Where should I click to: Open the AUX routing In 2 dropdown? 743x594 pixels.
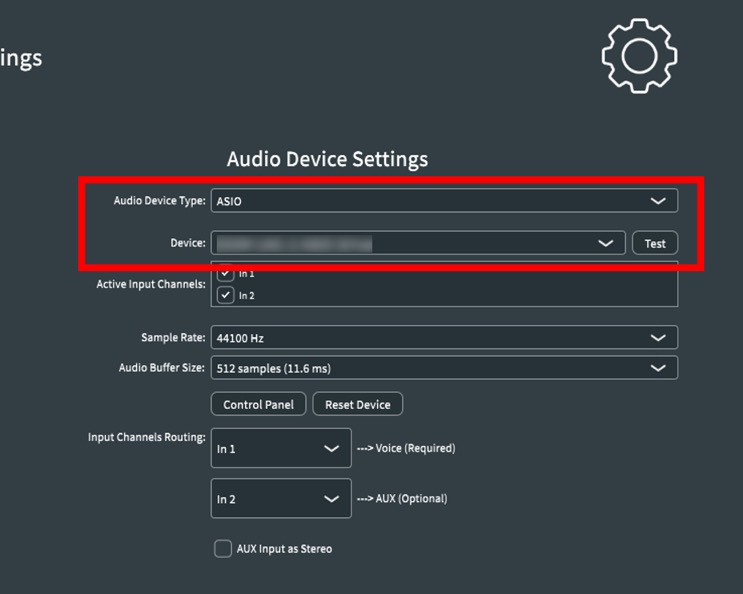tap(281, 499)
